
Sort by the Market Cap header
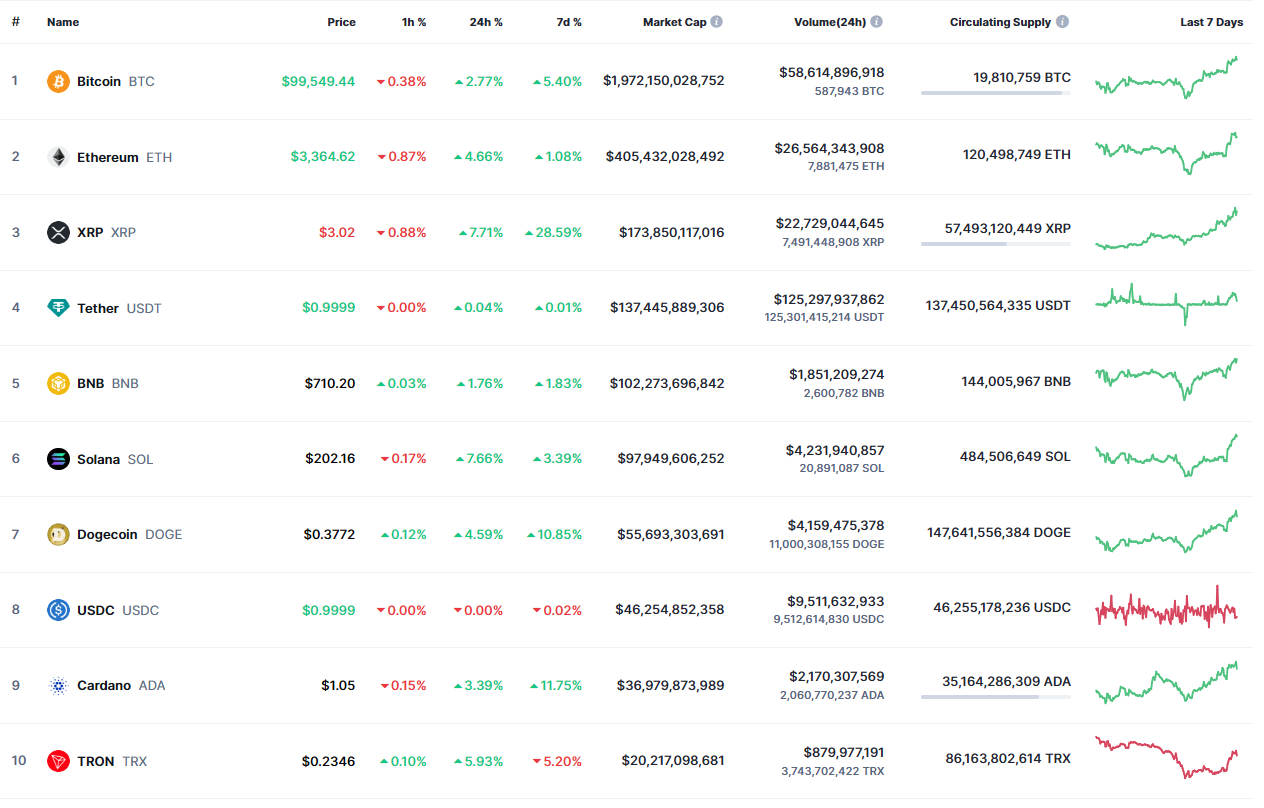[x=674, y=22]
